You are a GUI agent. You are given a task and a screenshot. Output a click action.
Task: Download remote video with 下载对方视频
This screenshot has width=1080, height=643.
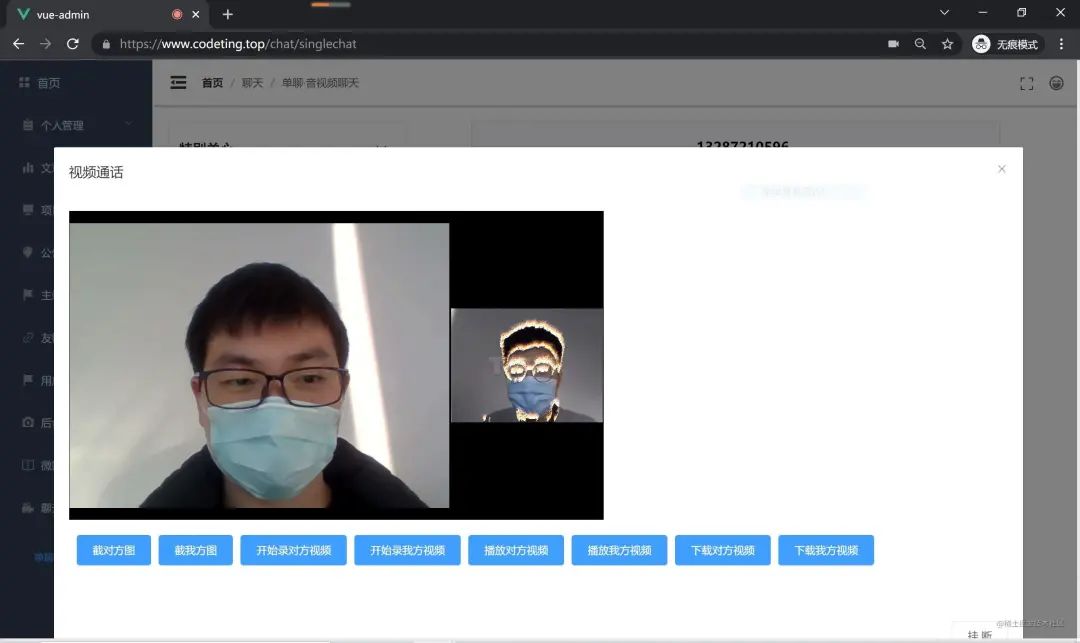(x=723, y=550)
